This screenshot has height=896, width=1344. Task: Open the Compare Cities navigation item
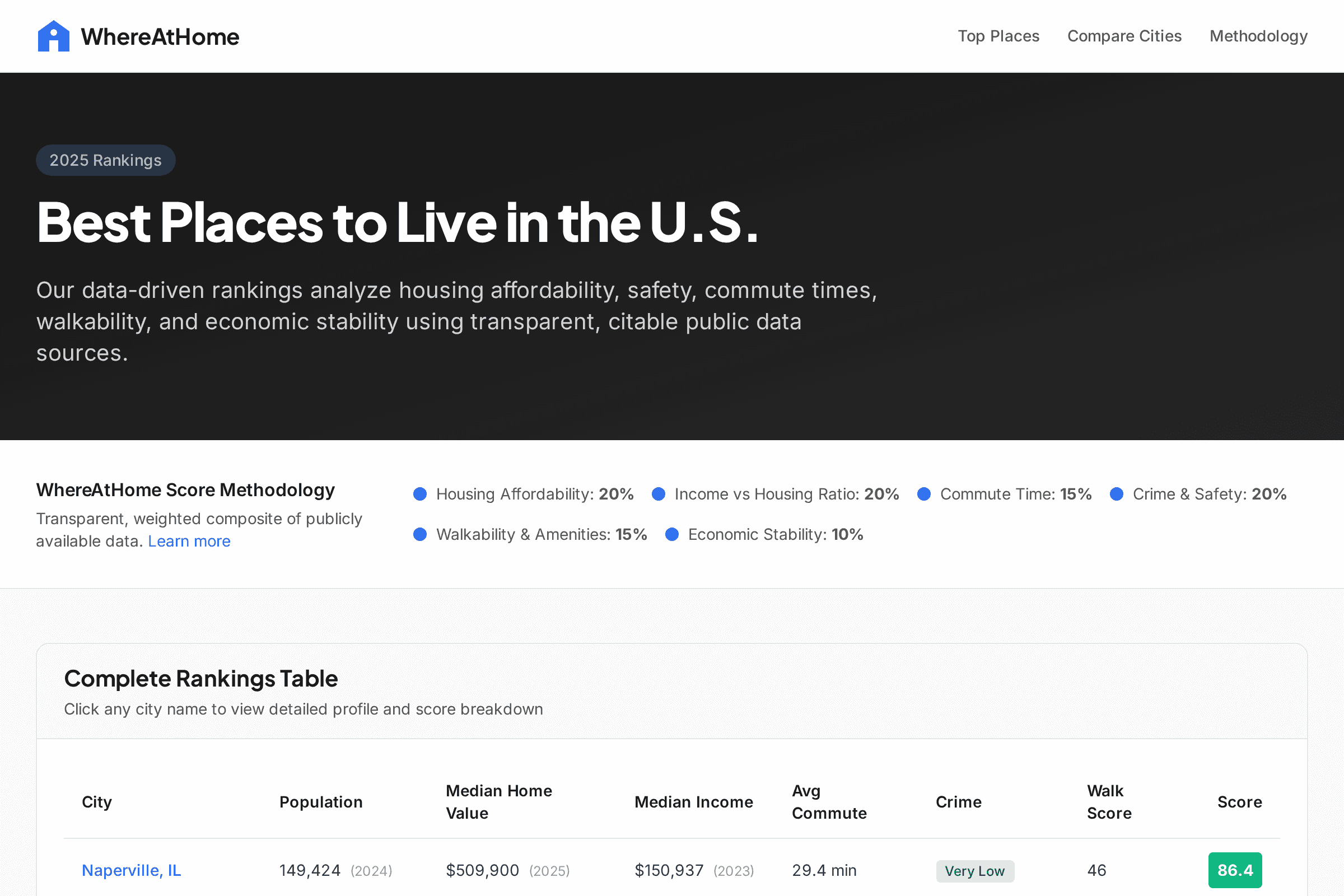[1124, 35]
